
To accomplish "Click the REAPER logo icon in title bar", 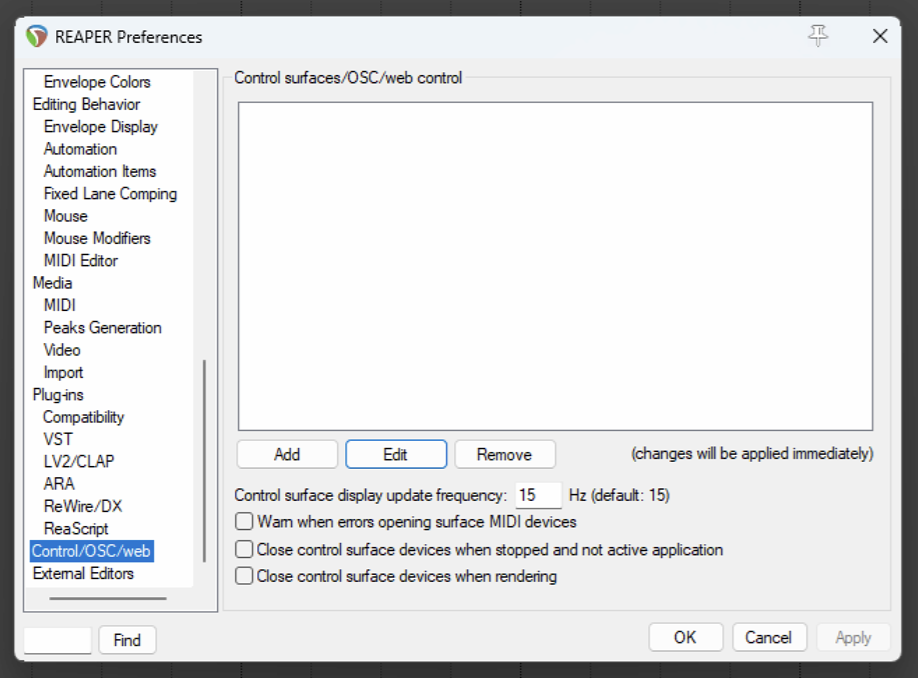I will coord(37,36).
